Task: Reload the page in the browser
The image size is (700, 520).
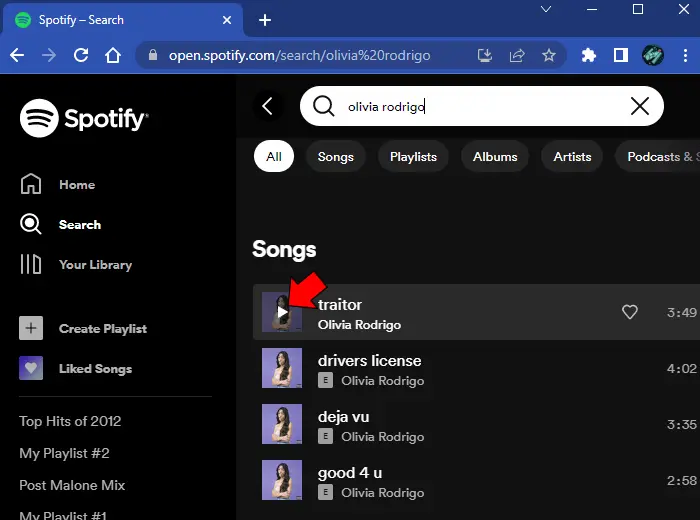Action: point(81,55)
